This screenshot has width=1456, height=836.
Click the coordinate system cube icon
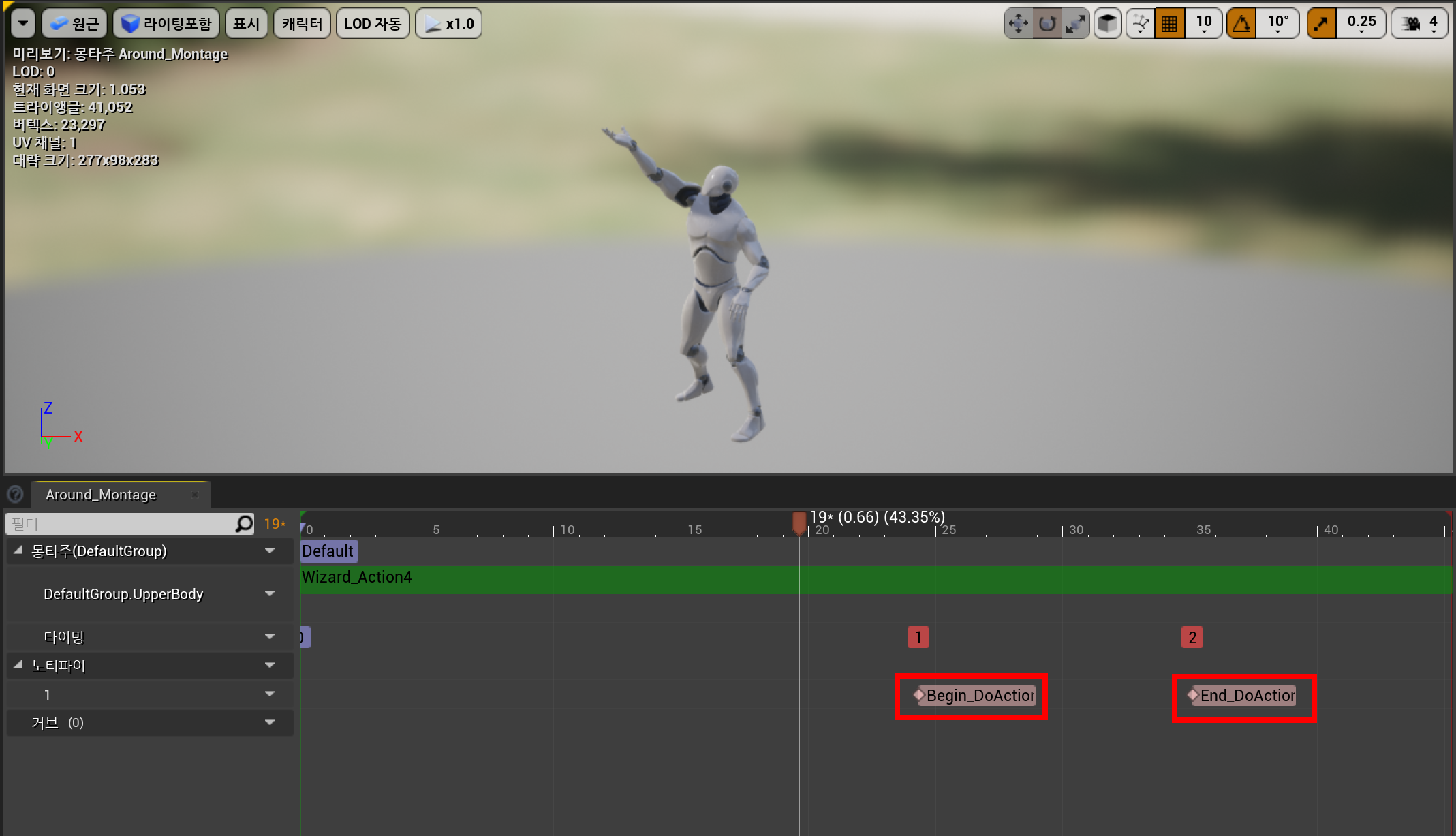[x=1108, y=24]
